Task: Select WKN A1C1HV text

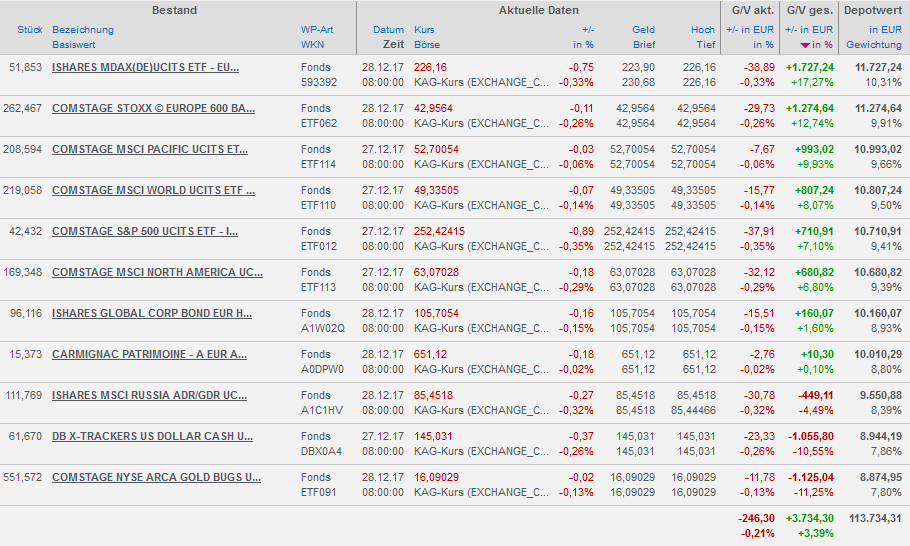Action: coord(322,410)
